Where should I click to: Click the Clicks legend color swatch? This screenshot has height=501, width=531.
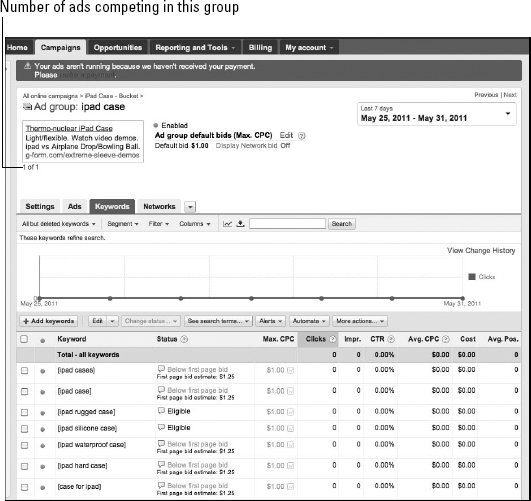(x=472, y=277)
